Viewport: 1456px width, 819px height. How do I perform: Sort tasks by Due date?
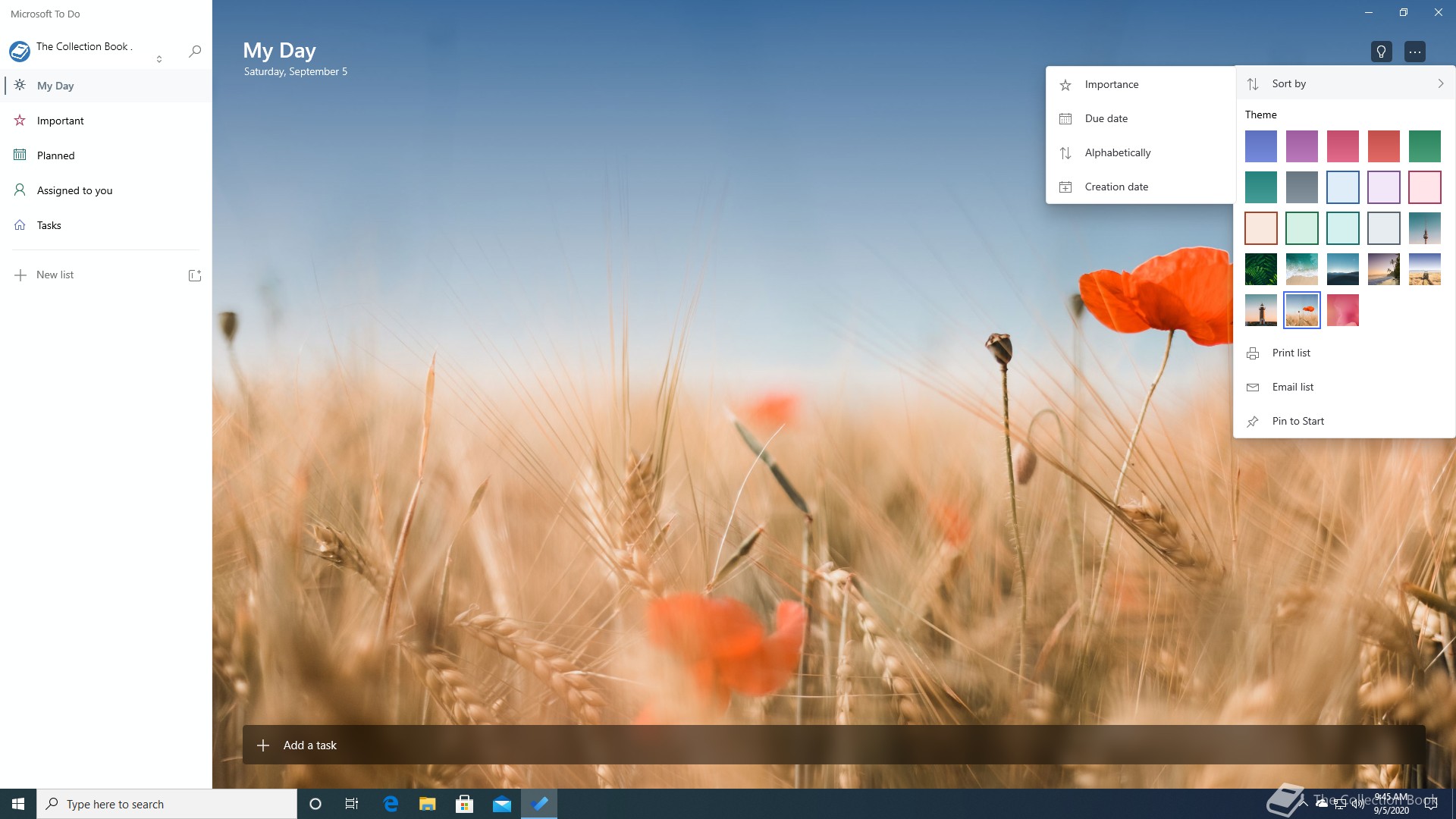[1140, 118]
